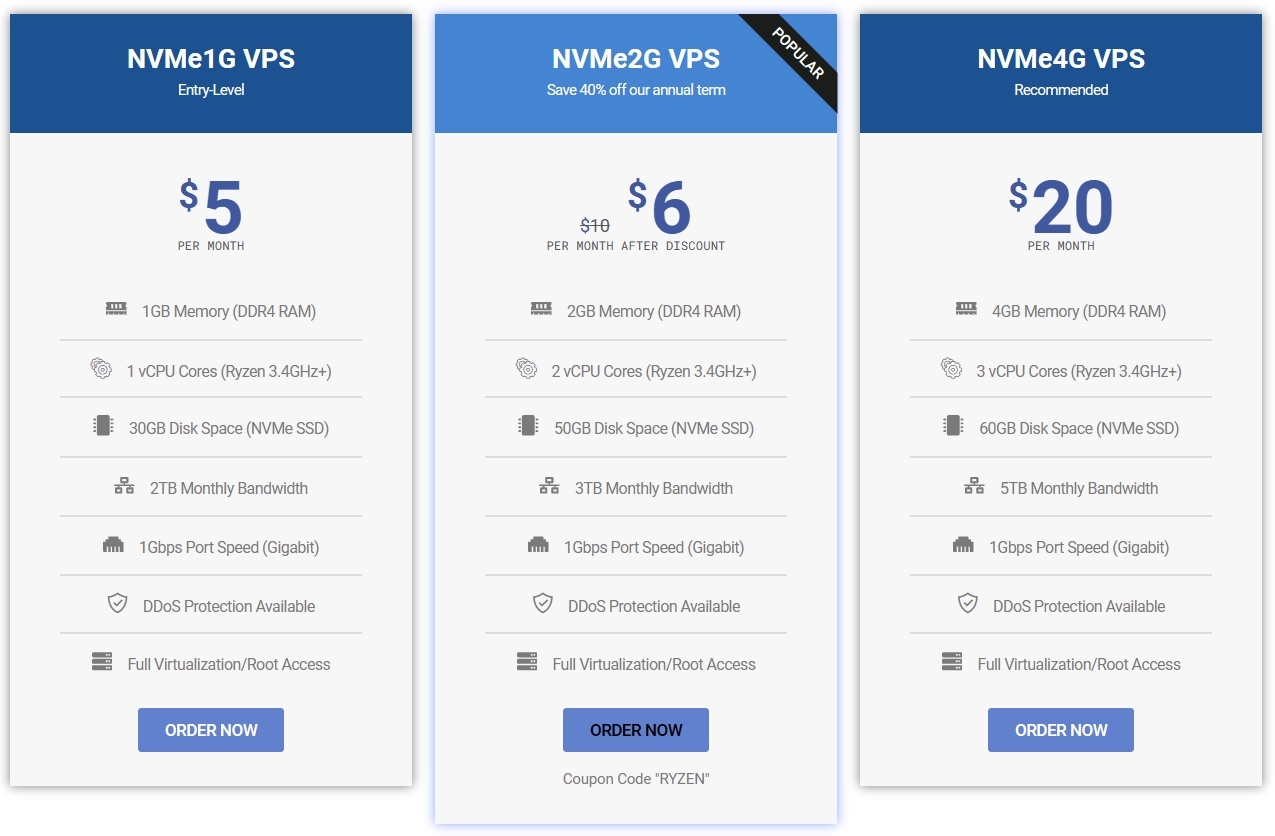Image resolution: width=1275 pixels, height=836 pixels.
Task: Click the root access server icon in NVMe1G plan
Action: pos(102,662)
